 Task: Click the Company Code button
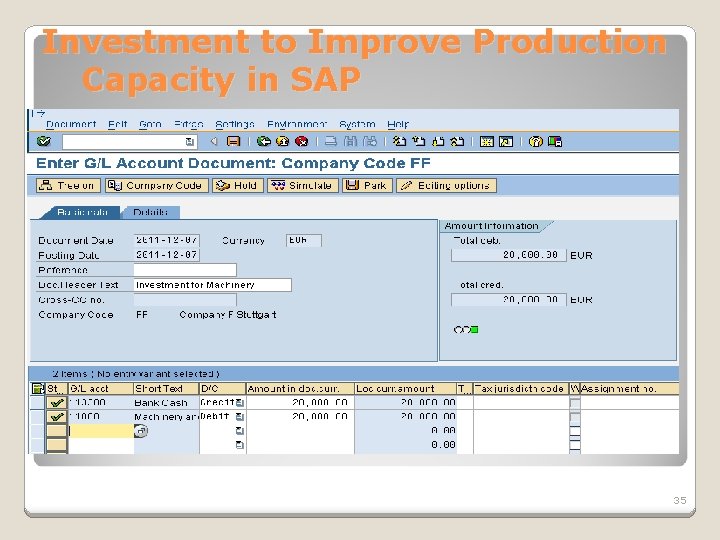tap(157, 186)
